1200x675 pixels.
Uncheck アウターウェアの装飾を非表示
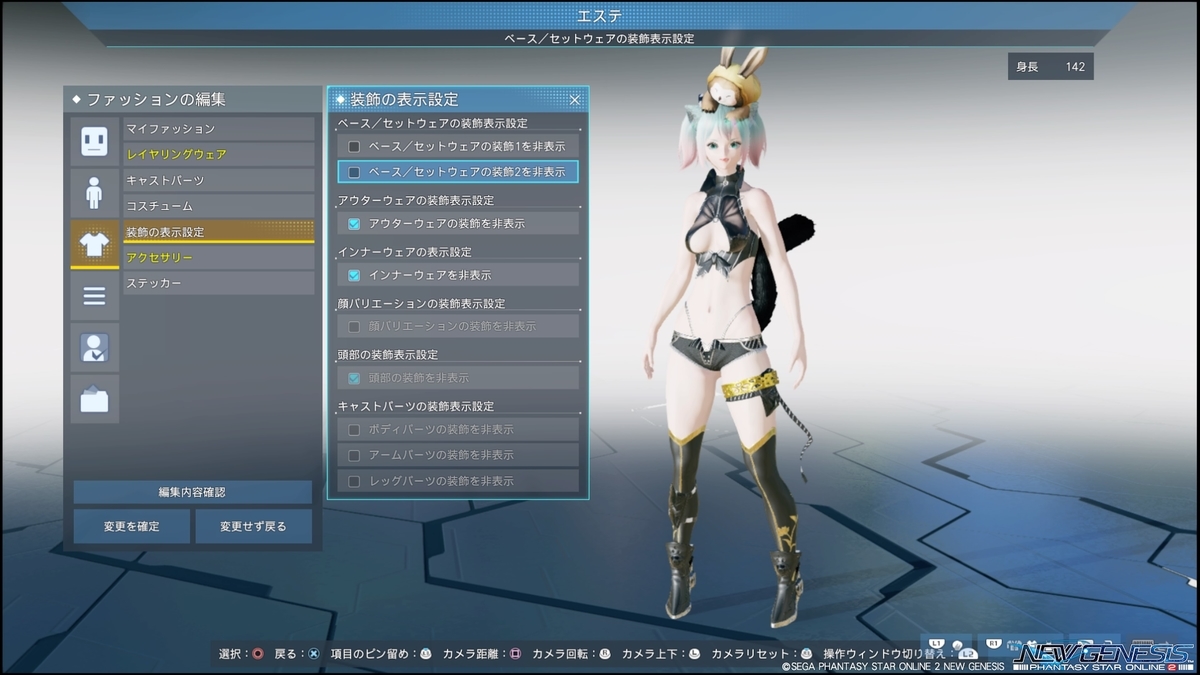(x=354, y=224)
